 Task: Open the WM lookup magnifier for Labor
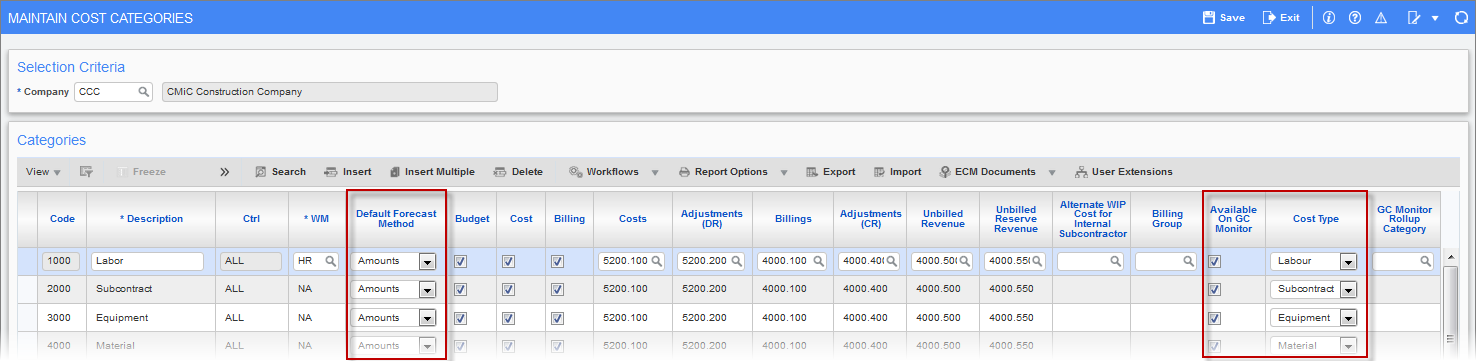point(329,261)
